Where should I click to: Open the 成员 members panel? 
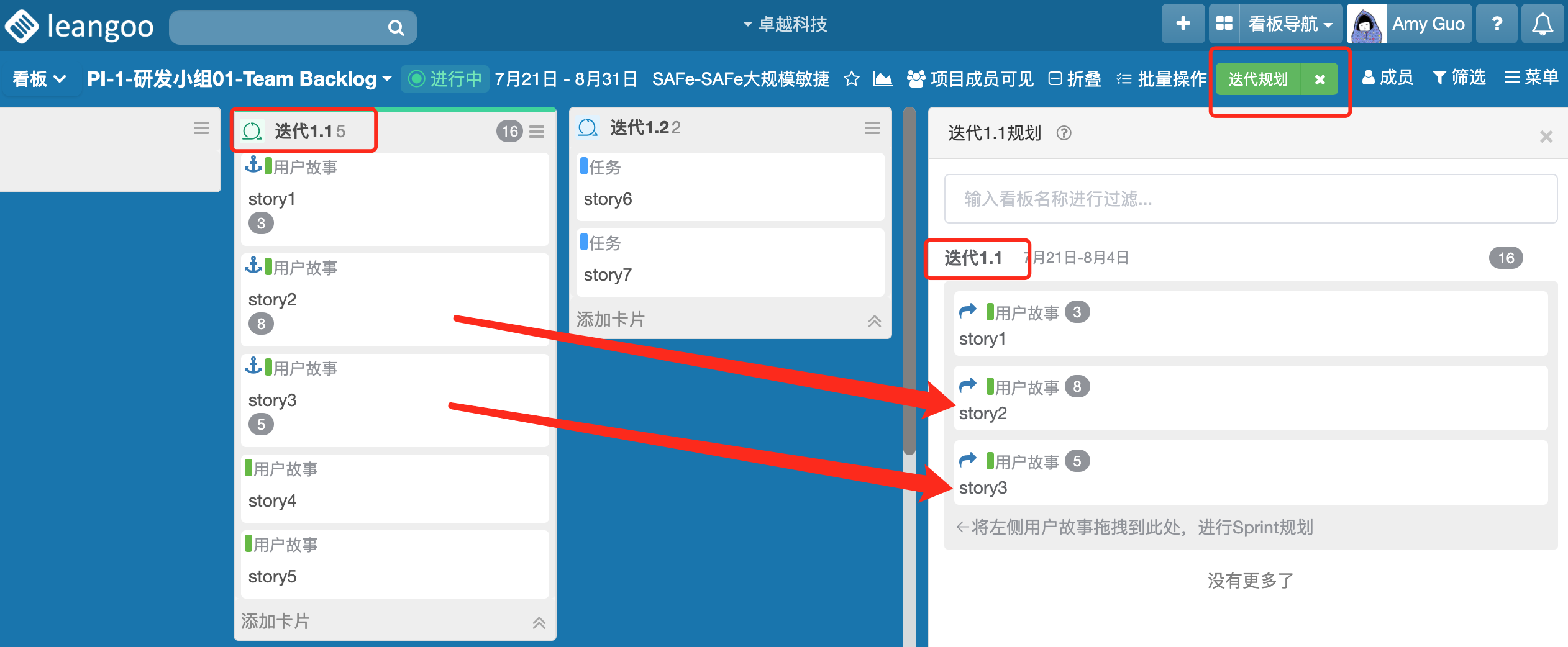[x=1388, y=78]
